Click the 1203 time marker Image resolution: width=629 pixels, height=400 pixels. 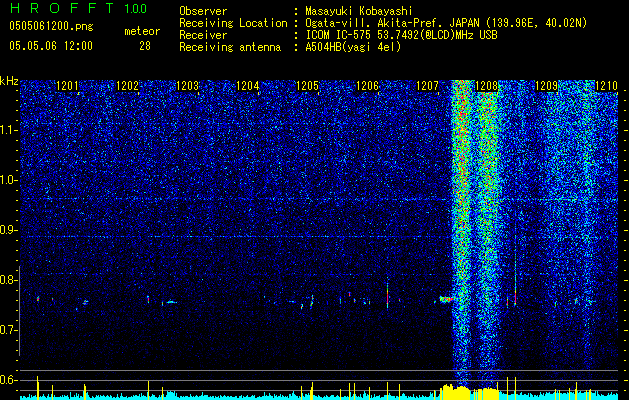click(x=187, y=86)
